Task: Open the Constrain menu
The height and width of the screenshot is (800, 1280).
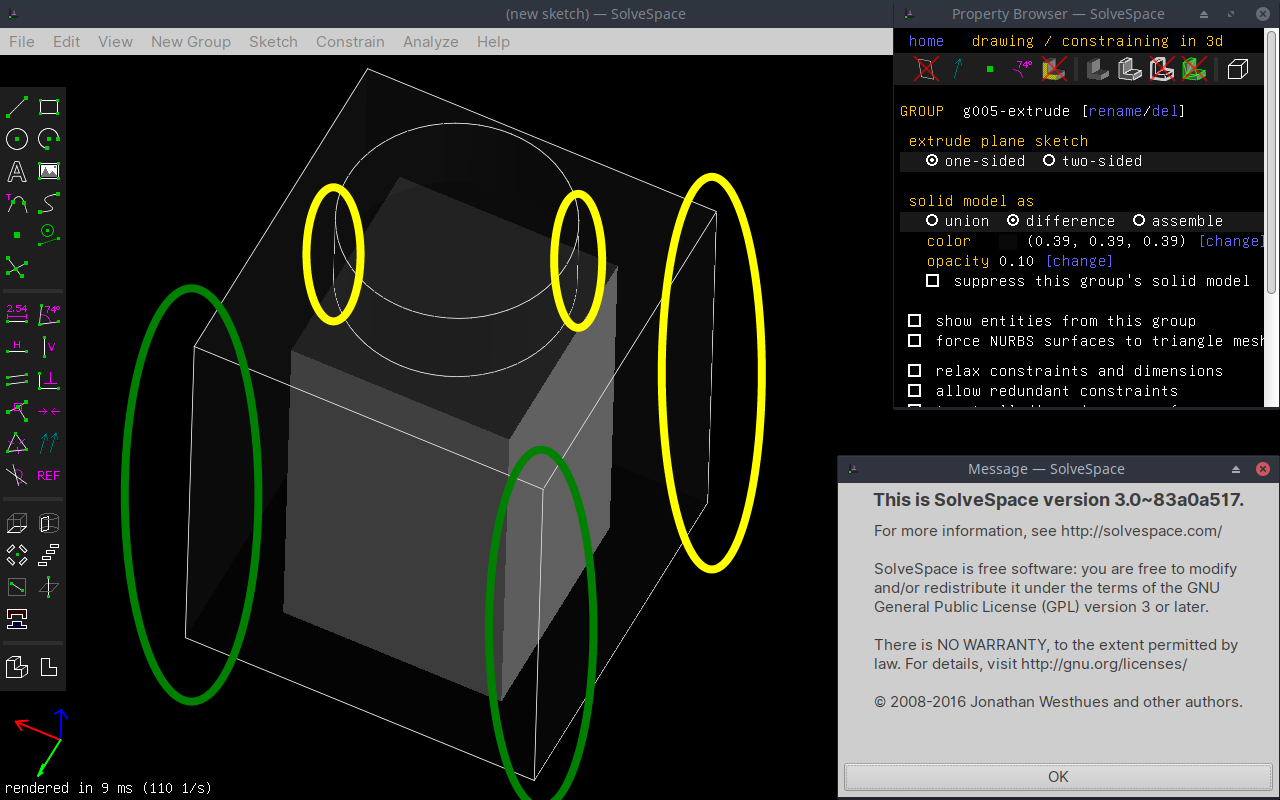Action: coord(350,42)
